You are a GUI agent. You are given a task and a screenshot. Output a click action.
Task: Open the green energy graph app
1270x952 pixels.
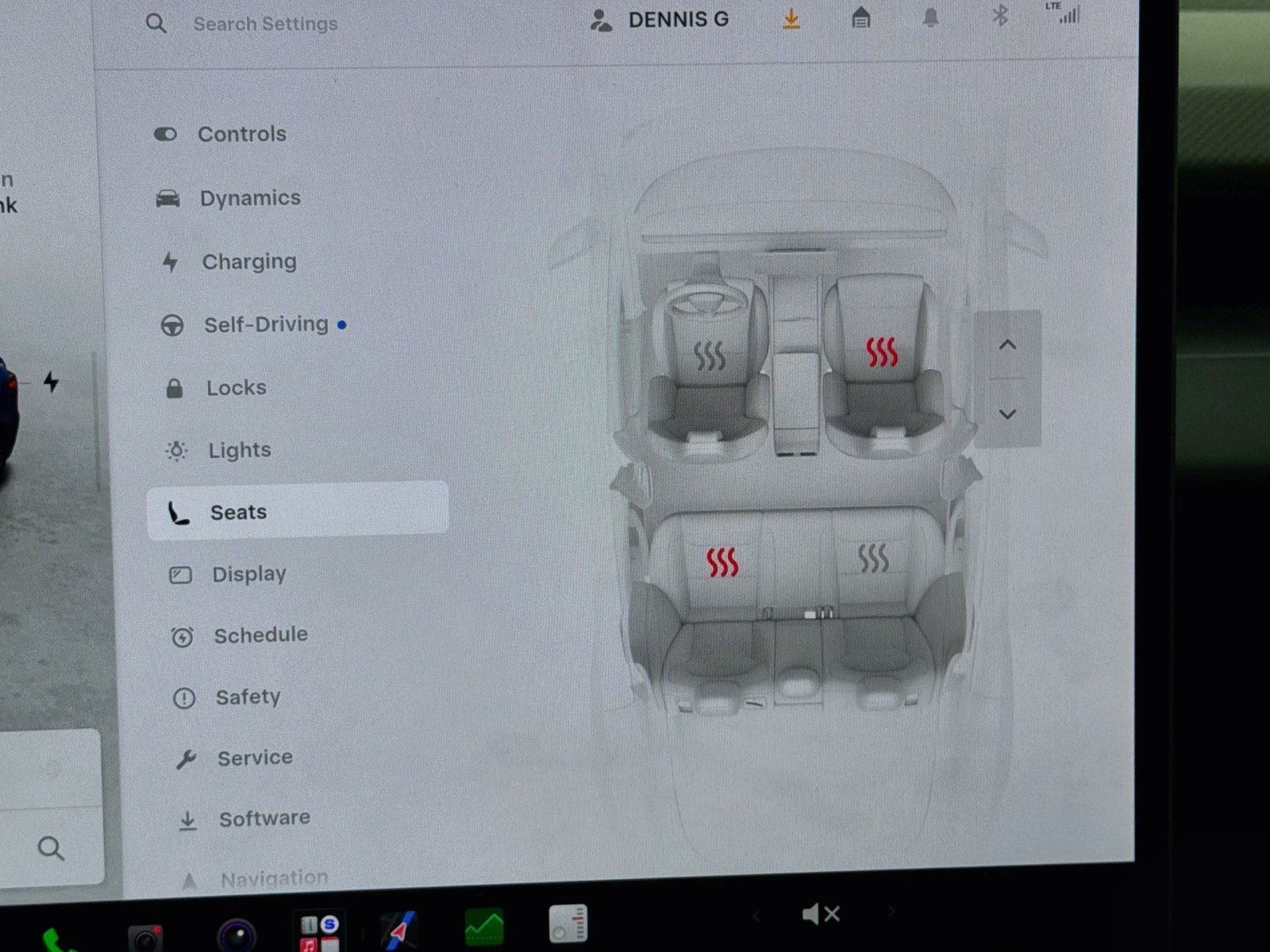click(484, 927)
